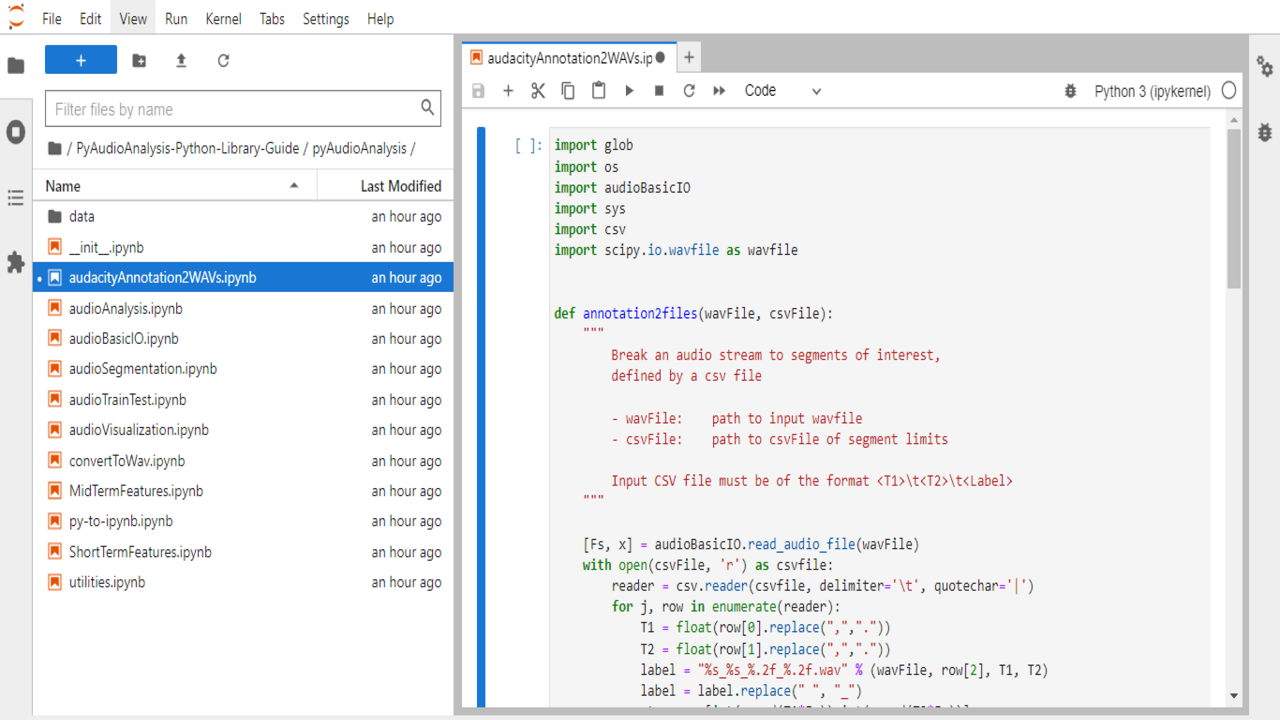The image size is (1280, 720).
Task: Open the cell type Code dropdown
Action: (782, 91)
